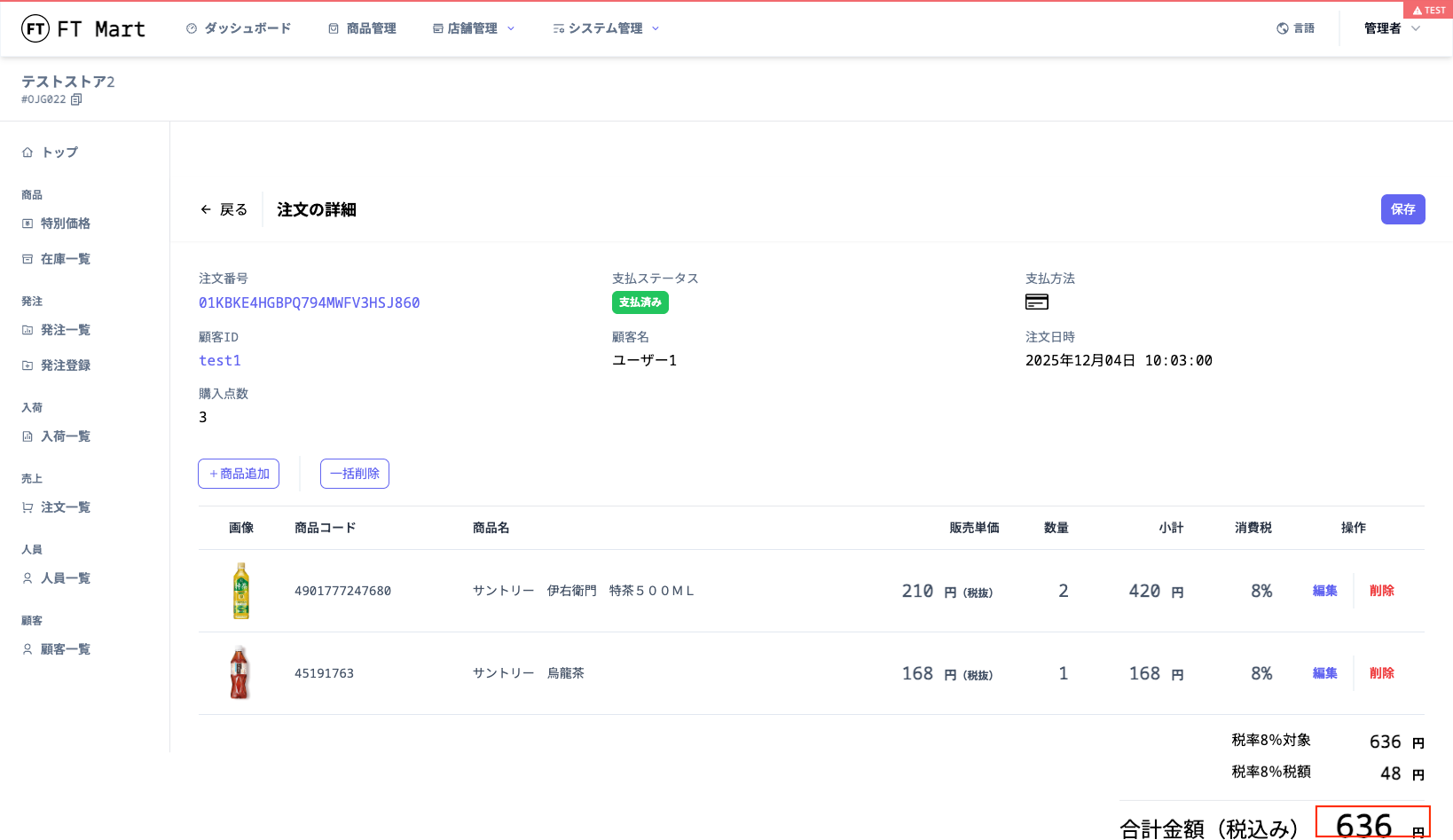
Task: Click the FT Mart logo icon
Action: [35, 28]
